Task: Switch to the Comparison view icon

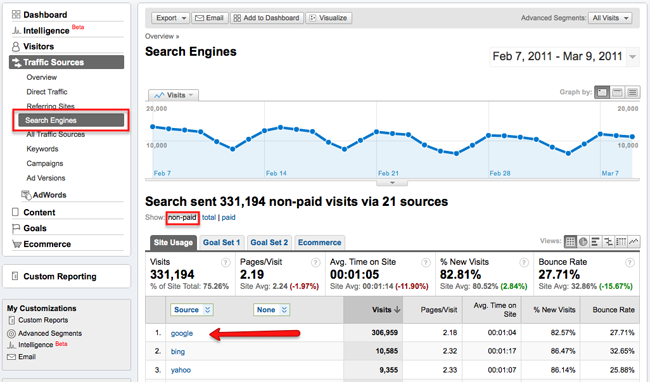Action: pyautogui.click(x=608, y=242)
